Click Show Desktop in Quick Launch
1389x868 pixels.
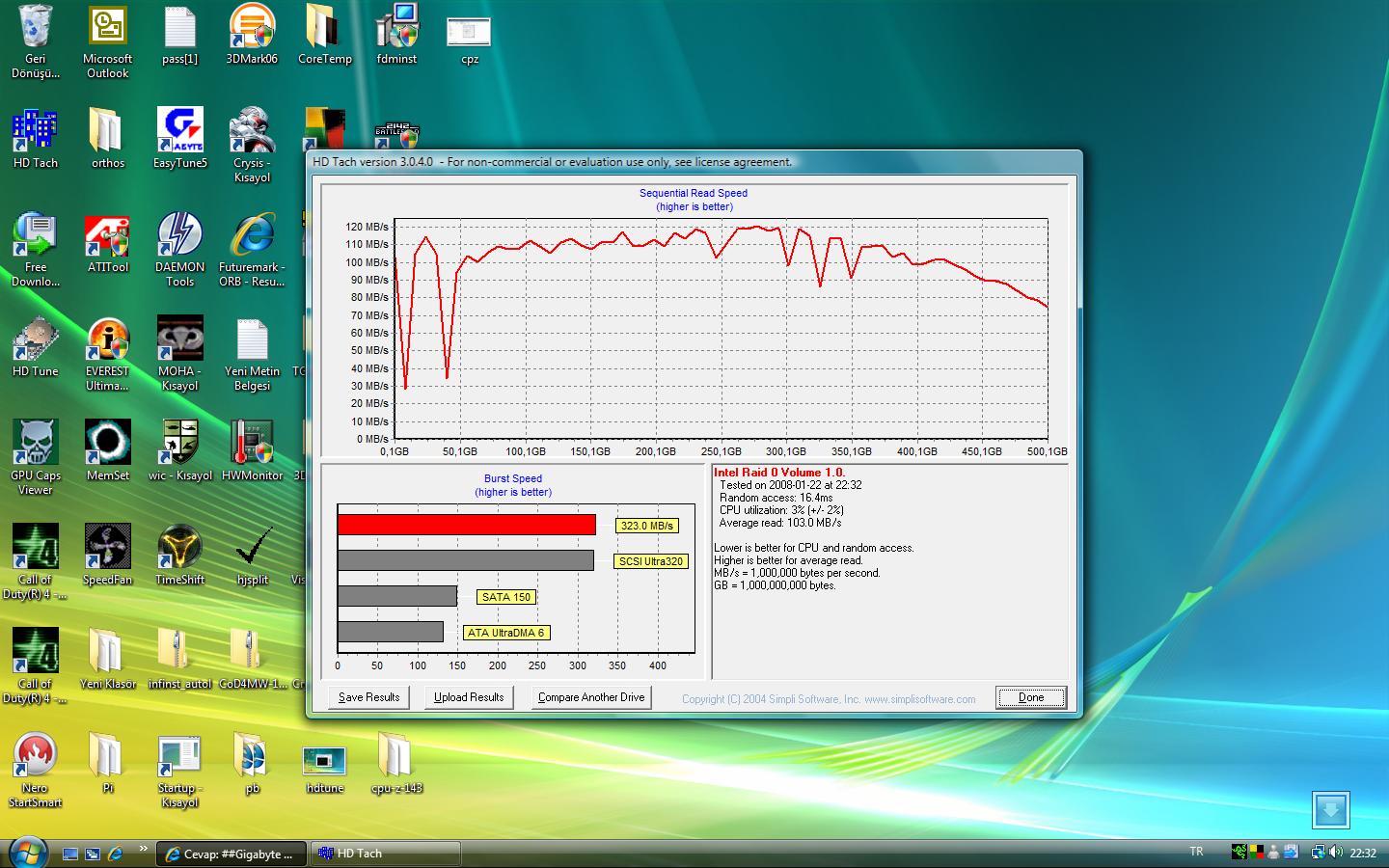[x=70, y=854]
